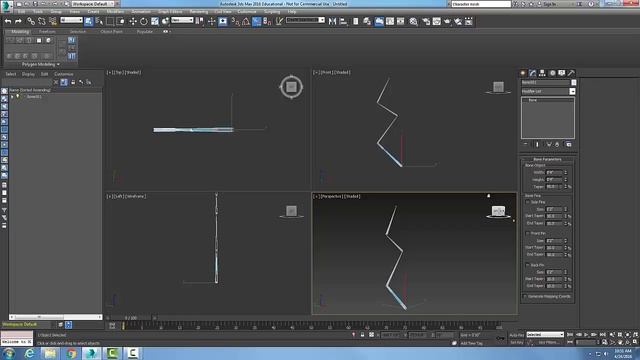Screen dimensions: 640x360
Task: Click the Key Filters button
Action: 548,342
